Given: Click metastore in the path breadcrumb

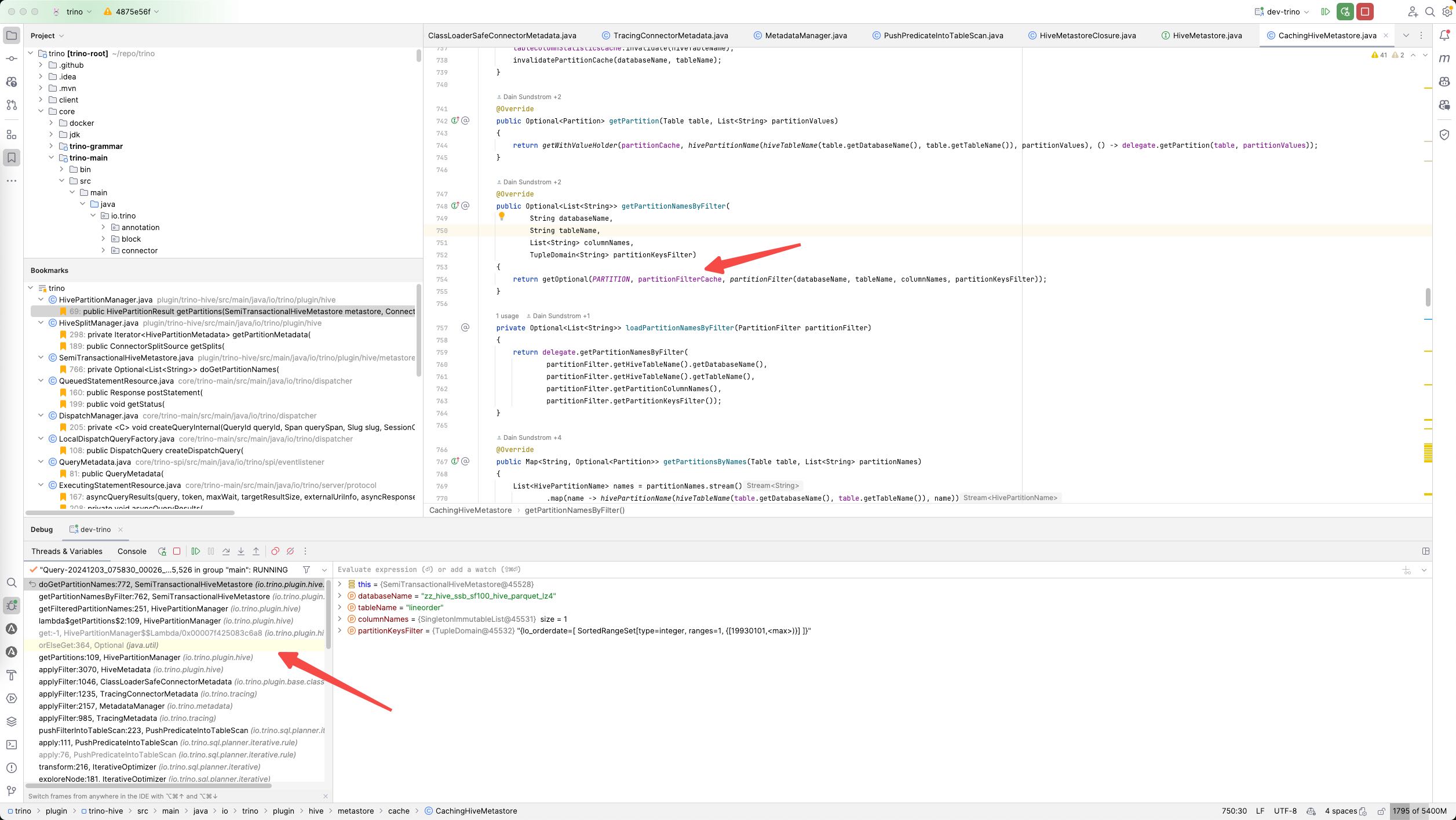Looking at the screenshot, I should pos(355,811).
